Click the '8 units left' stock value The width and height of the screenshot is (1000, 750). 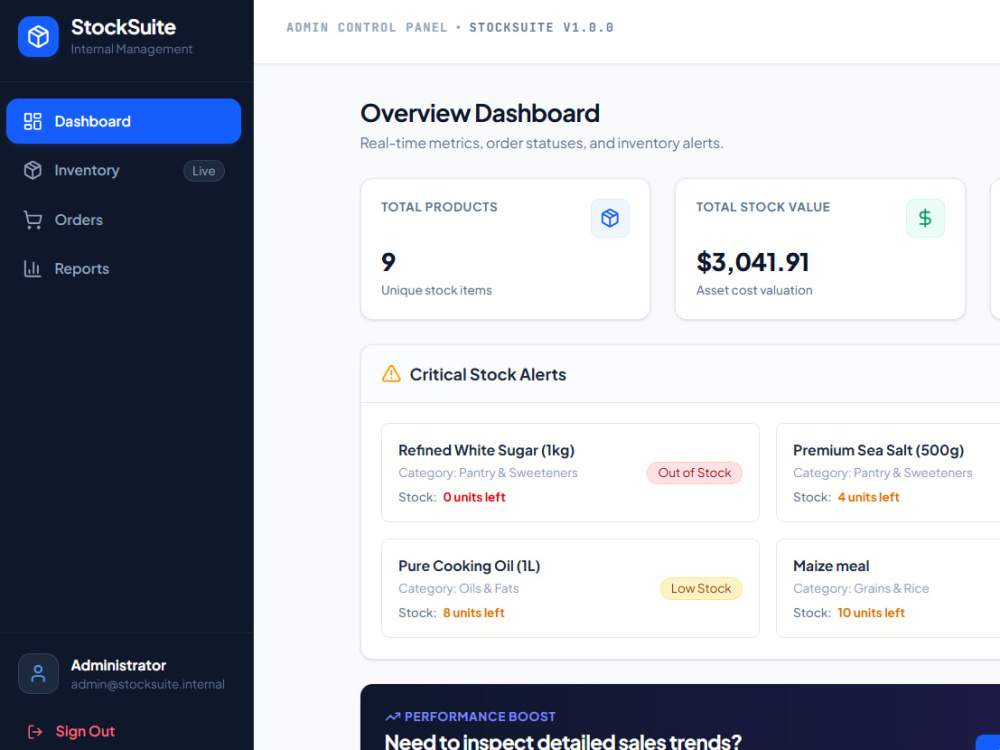click(x=473, y=613)
